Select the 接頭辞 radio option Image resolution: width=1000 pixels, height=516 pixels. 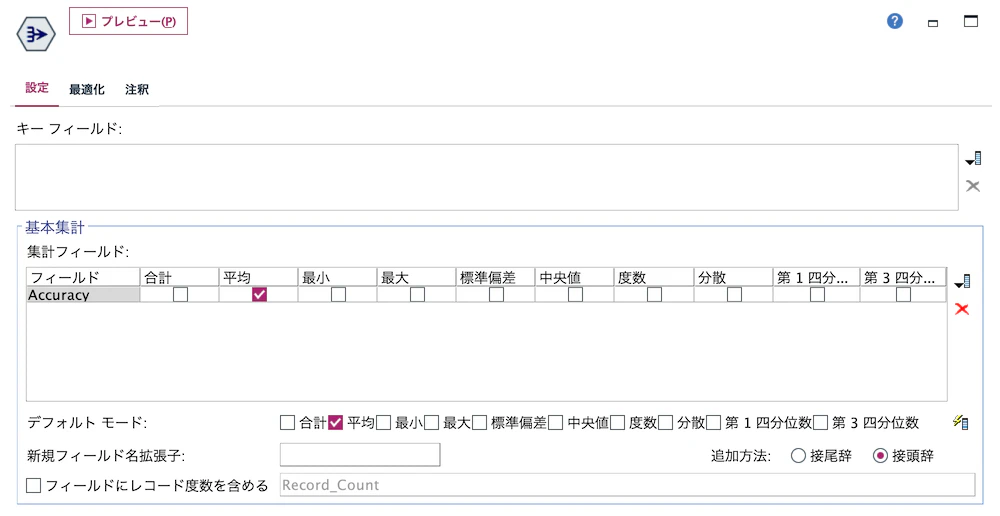880,455
